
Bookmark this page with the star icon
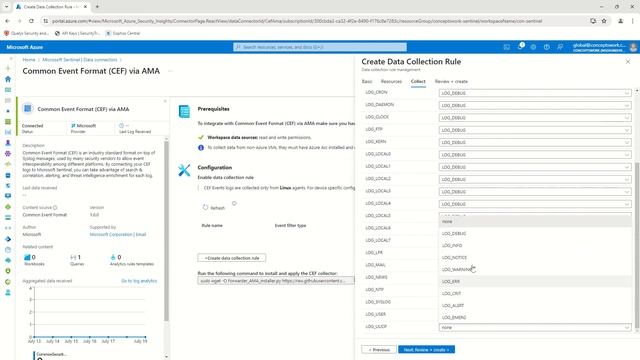click(x=604, y=21)
